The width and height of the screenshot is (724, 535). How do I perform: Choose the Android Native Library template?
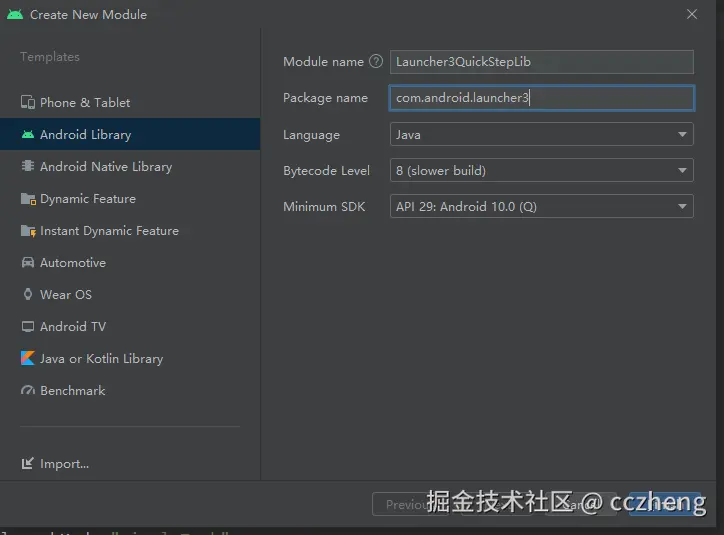[x=130, y=166]
